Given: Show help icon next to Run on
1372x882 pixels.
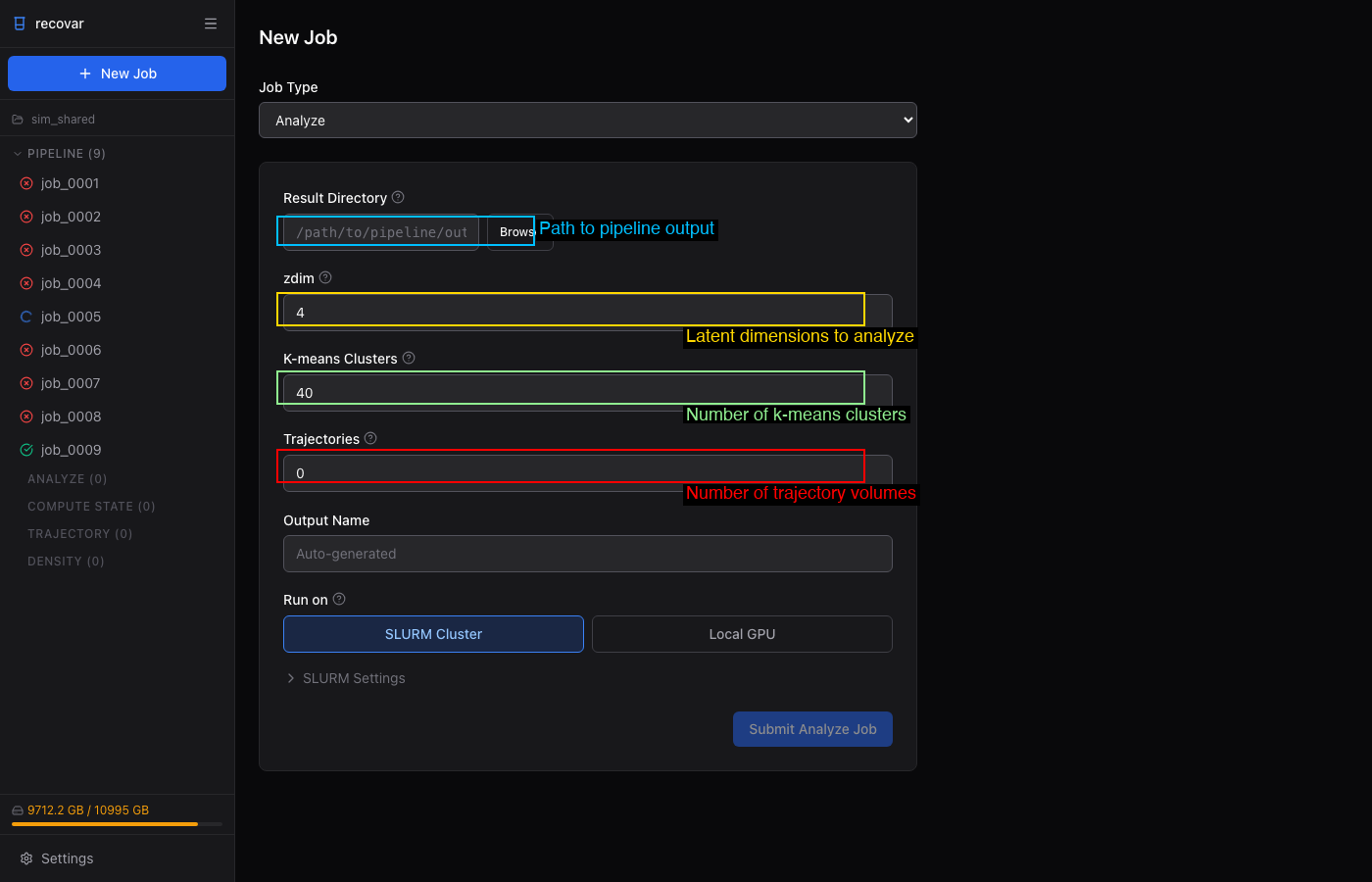Looking at the screenshot, I should click(x=339, y=599).
